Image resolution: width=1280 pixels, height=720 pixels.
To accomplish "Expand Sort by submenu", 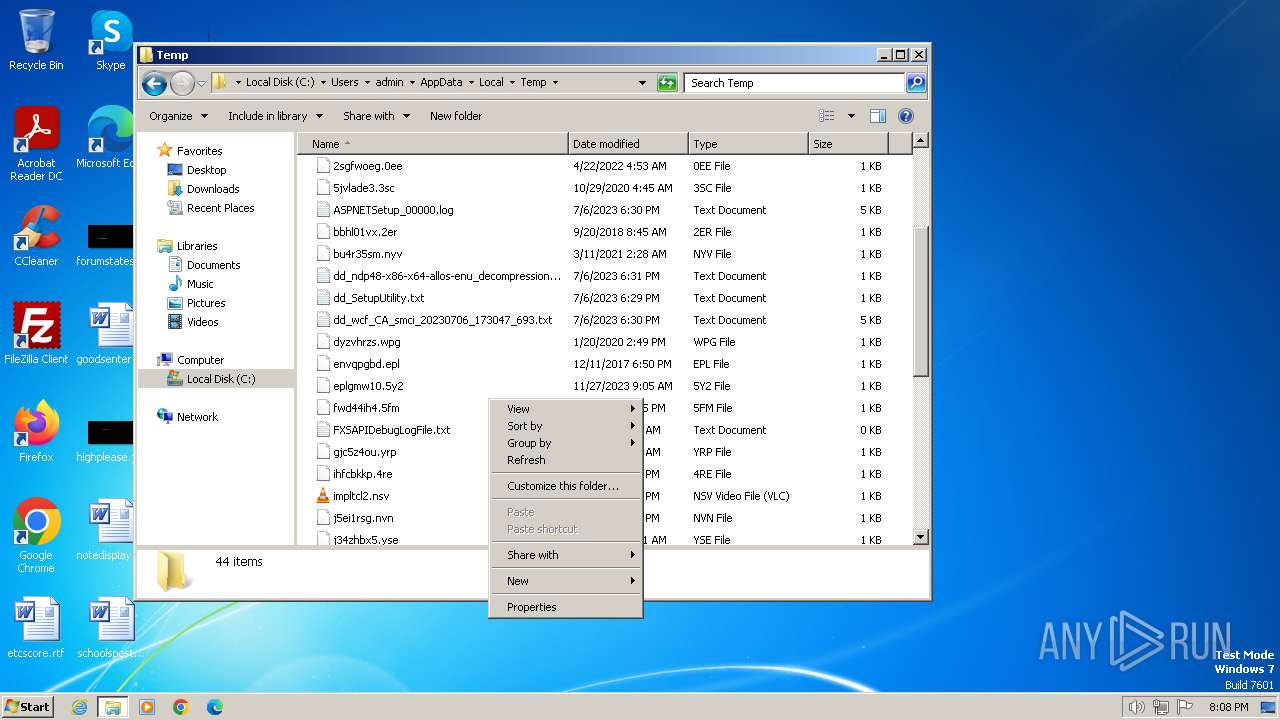I will pyautogui.click(x=565, y=426).
